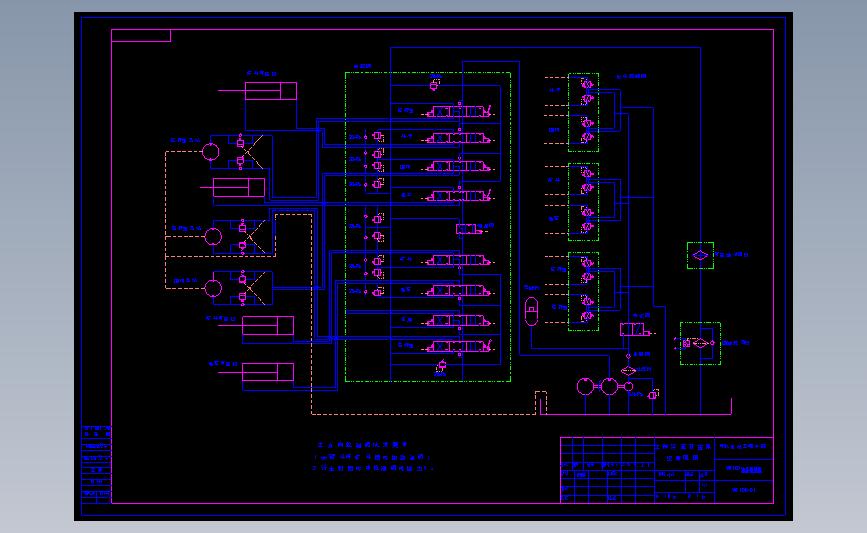Click the uppermost hydraulic motor circle
This screenshot has height=533, width=867.
tap(211, 151)
